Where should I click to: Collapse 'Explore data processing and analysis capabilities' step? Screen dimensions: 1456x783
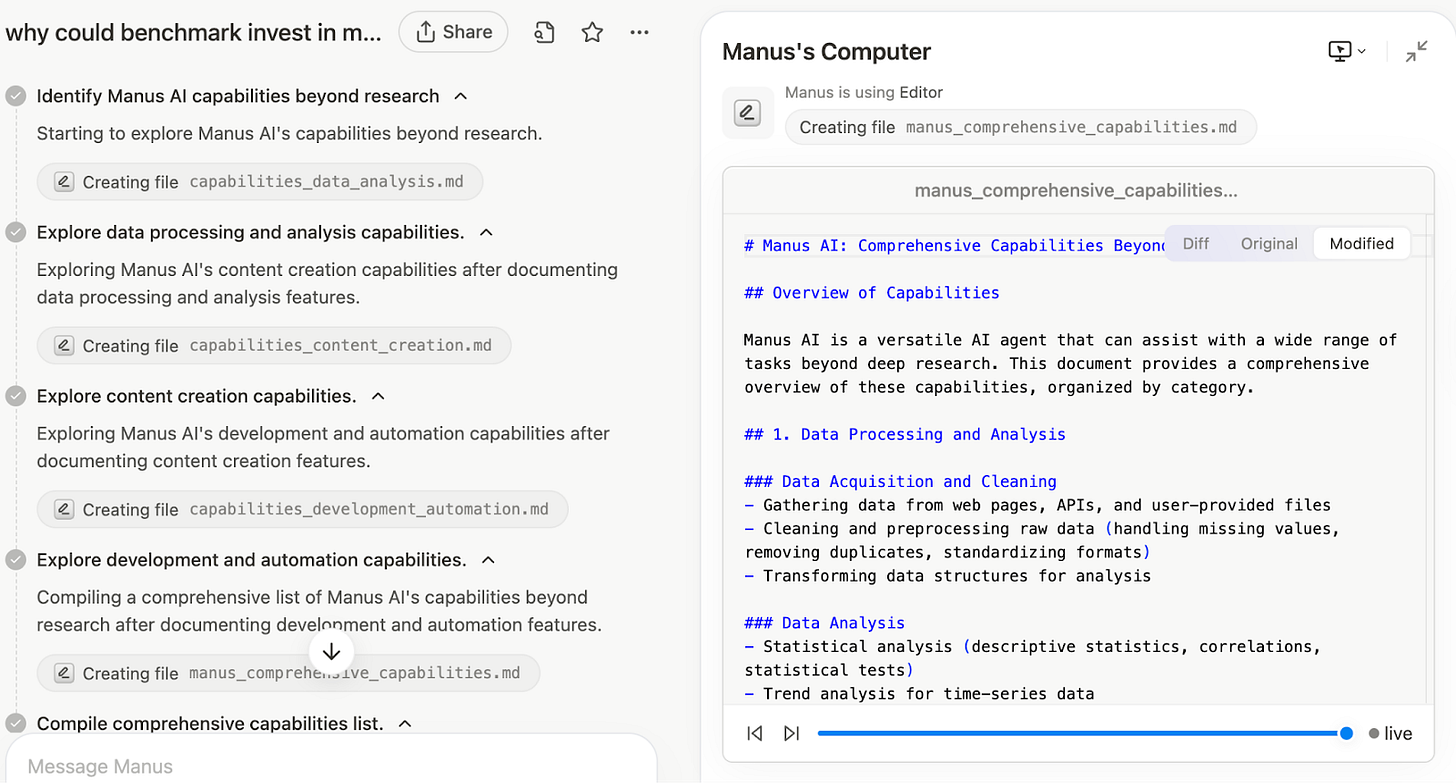pyautogui.click(x=486, y=232)
